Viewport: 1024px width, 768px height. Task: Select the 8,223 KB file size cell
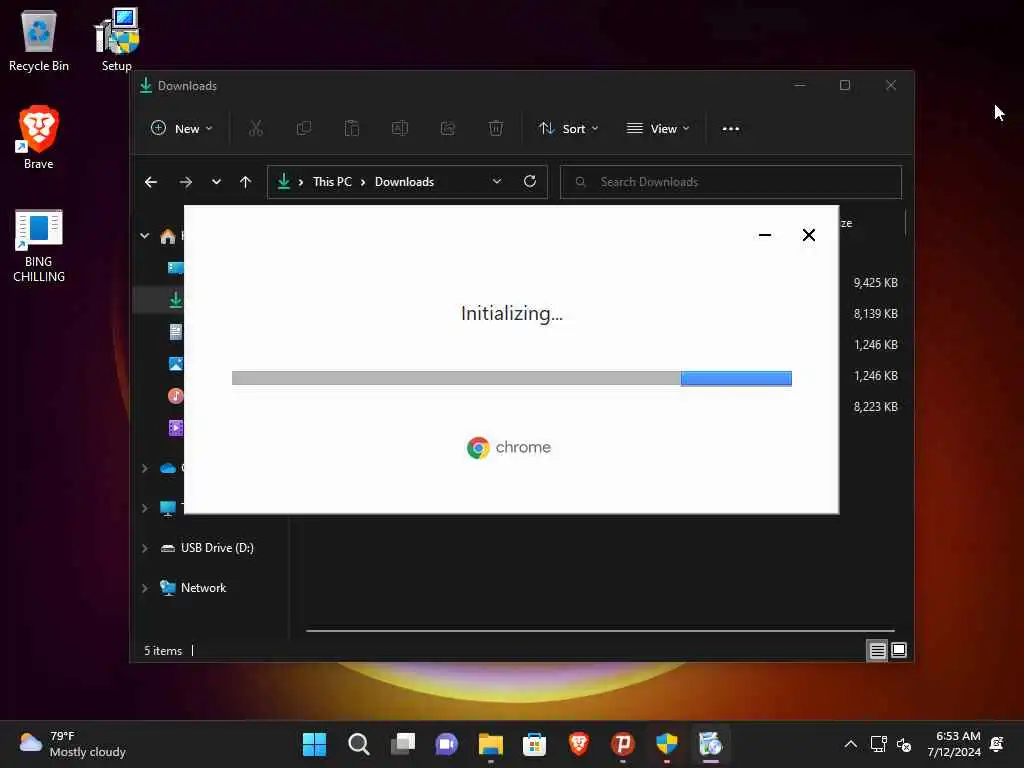[876, 407]
